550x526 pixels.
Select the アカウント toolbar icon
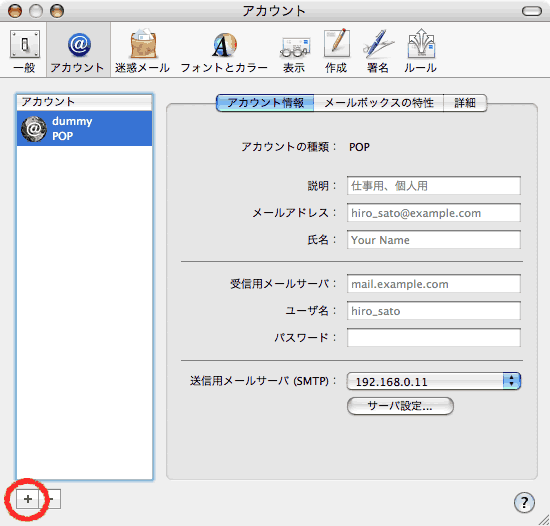click(79, 51)
